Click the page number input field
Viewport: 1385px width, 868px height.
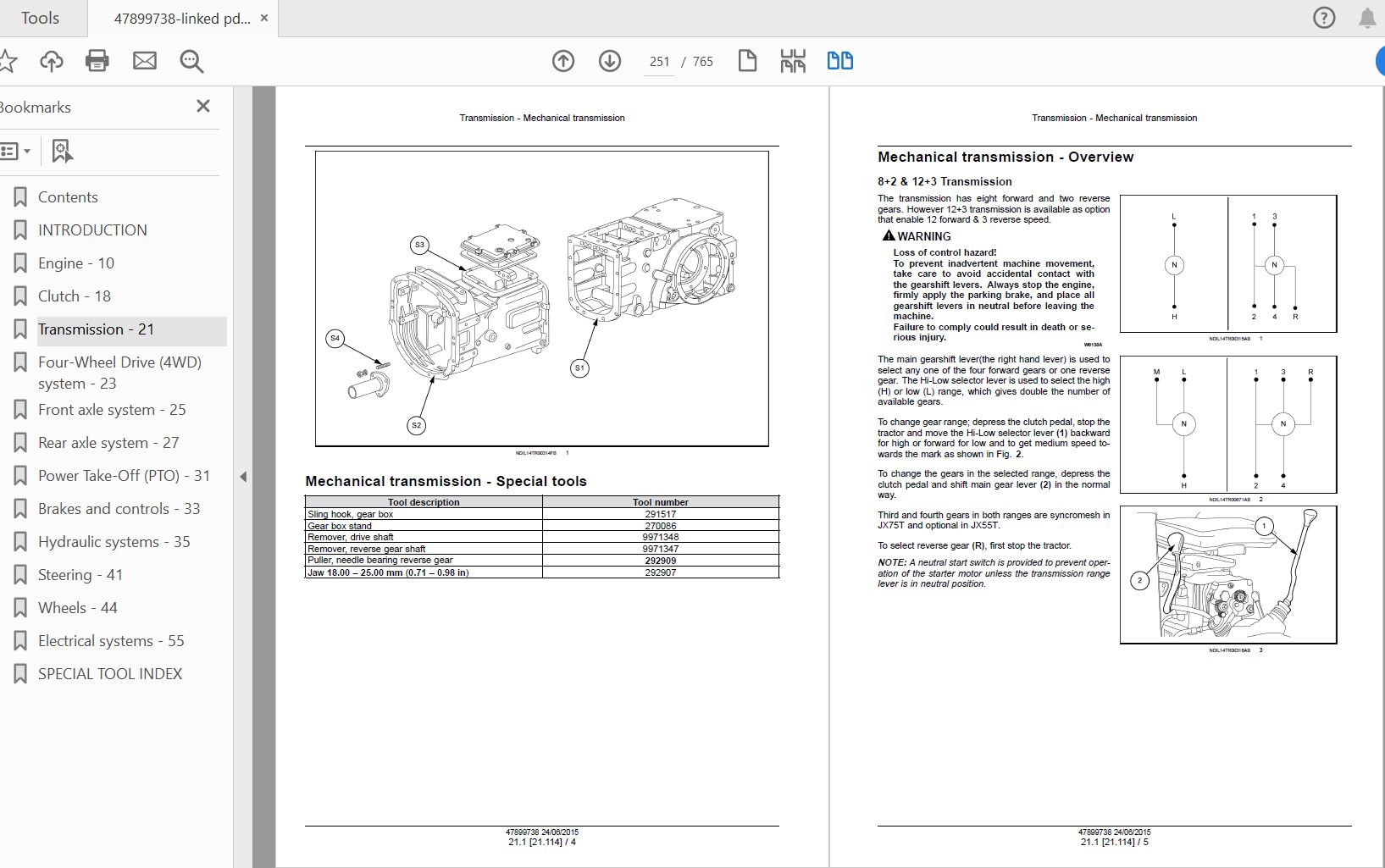[659, 61]
